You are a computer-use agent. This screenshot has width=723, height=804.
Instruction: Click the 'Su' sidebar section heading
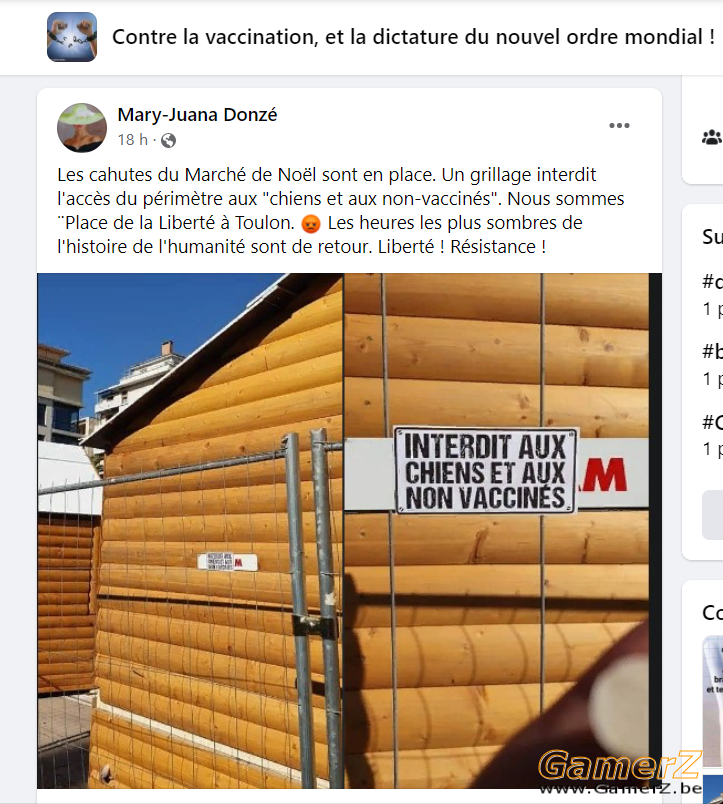tap(713, 237)
